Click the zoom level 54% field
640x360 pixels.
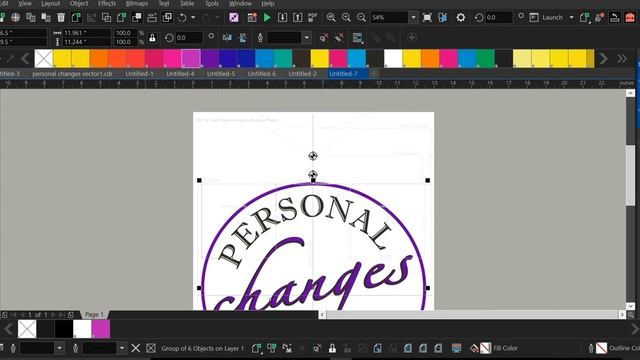coord(389,17)
